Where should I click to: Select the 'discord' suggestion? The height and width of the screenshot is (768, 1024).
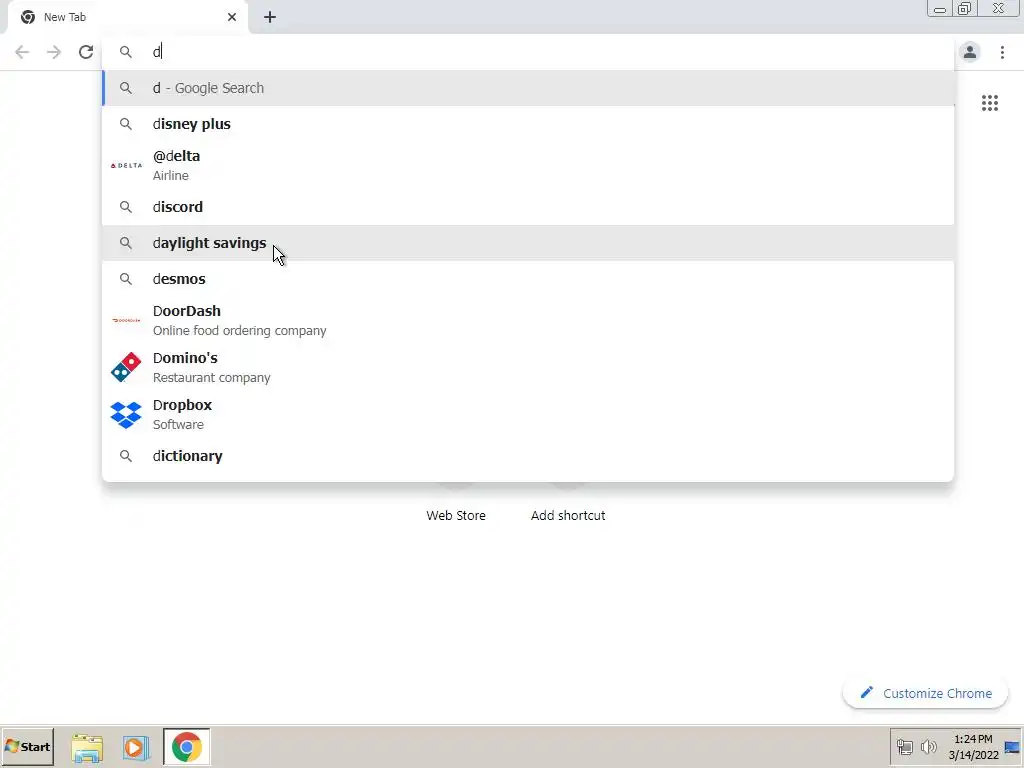pos(528,207)
